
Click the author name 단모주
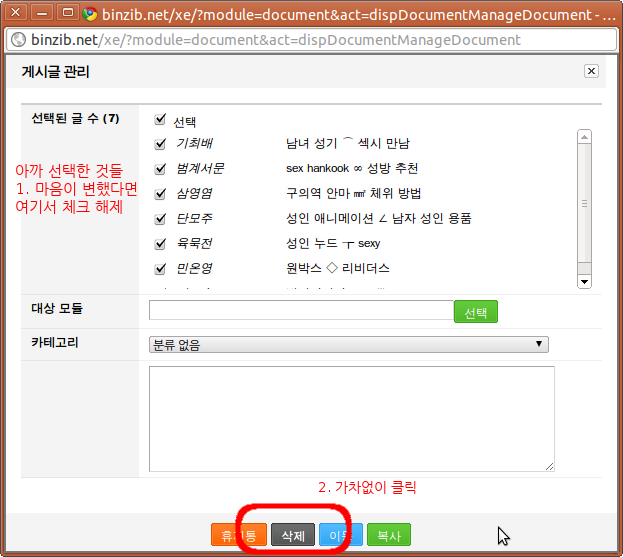(x=194, y=218)
